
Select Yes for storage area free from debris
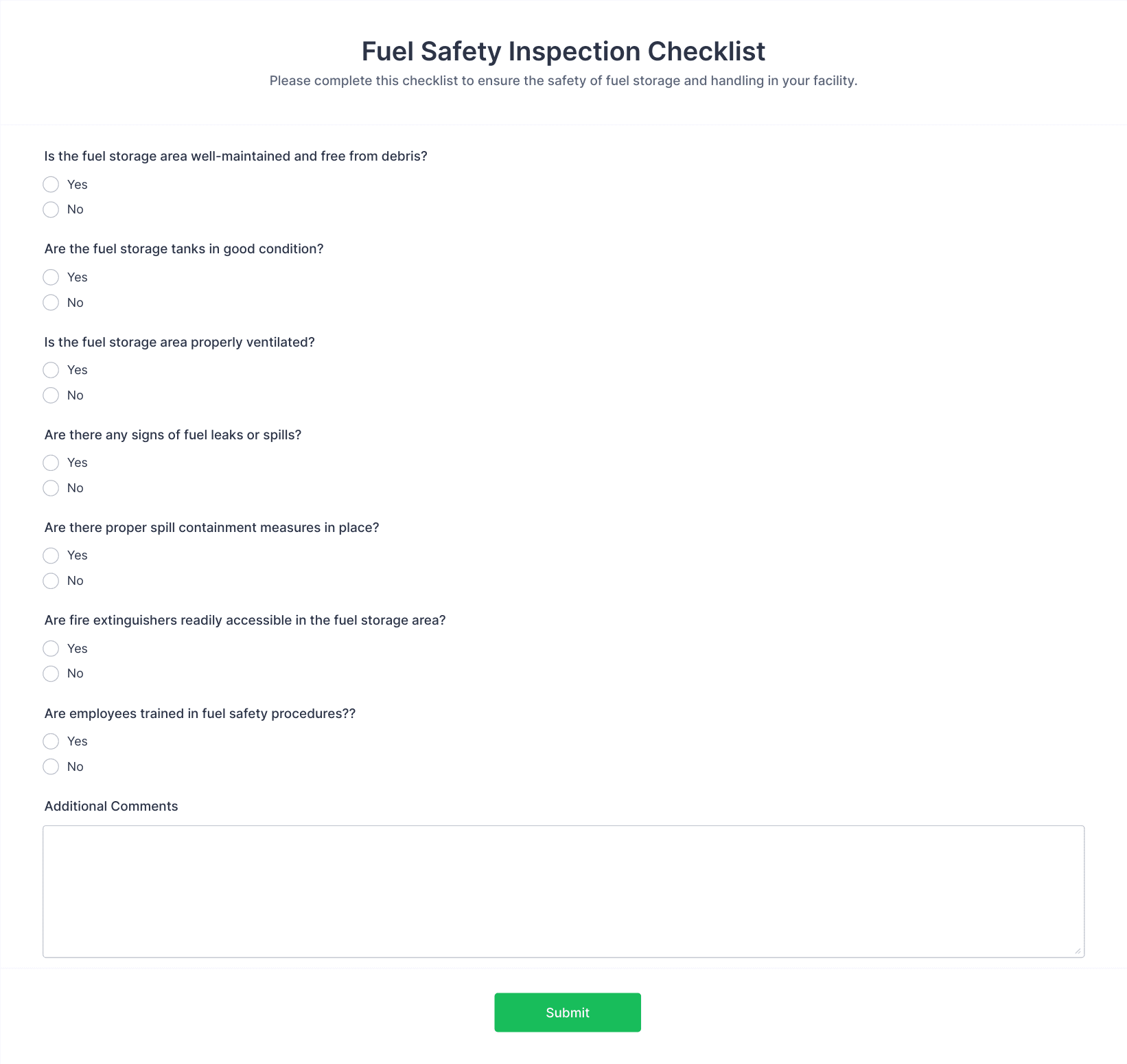51,184
